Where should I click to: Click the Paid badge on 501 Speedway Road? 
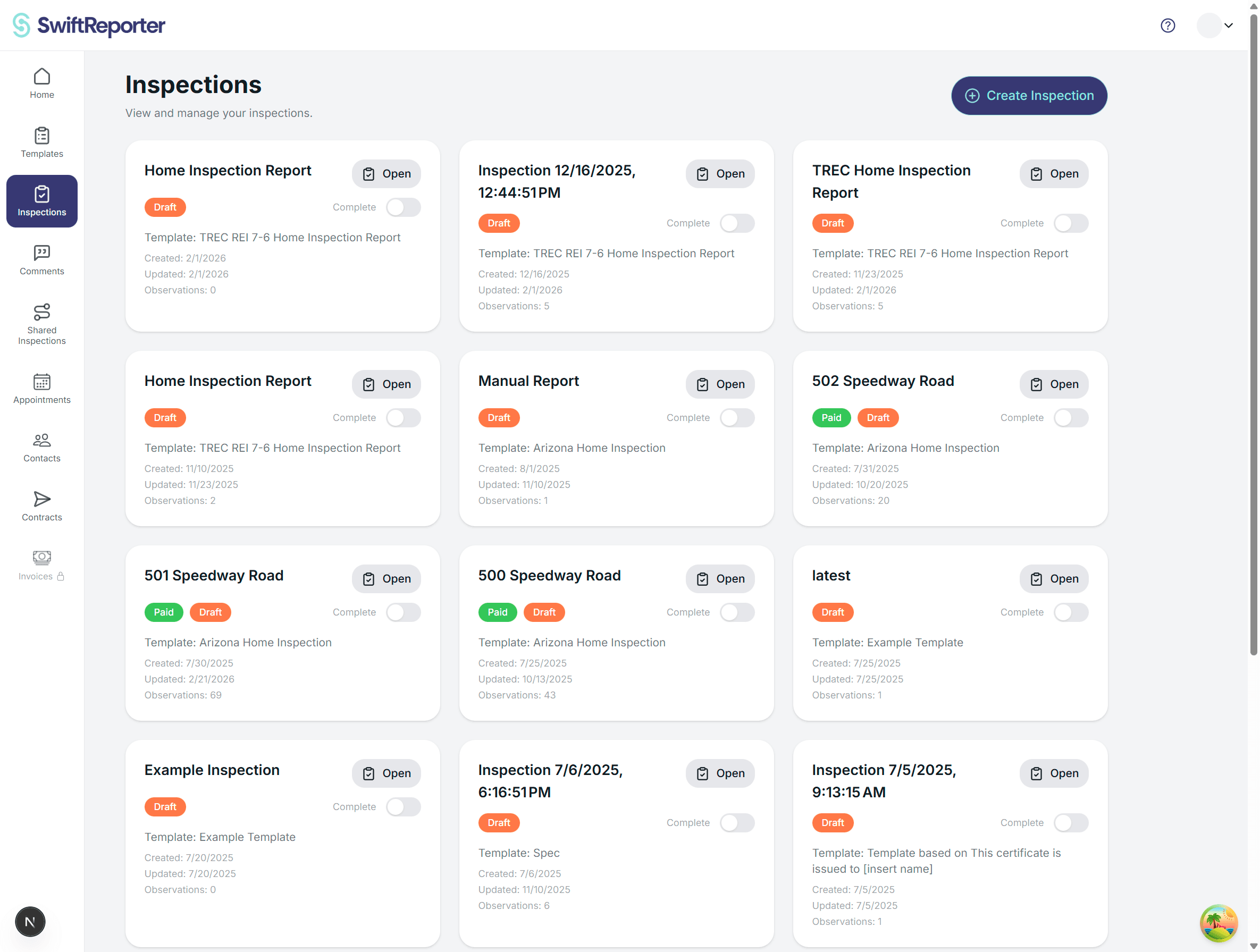164,612
